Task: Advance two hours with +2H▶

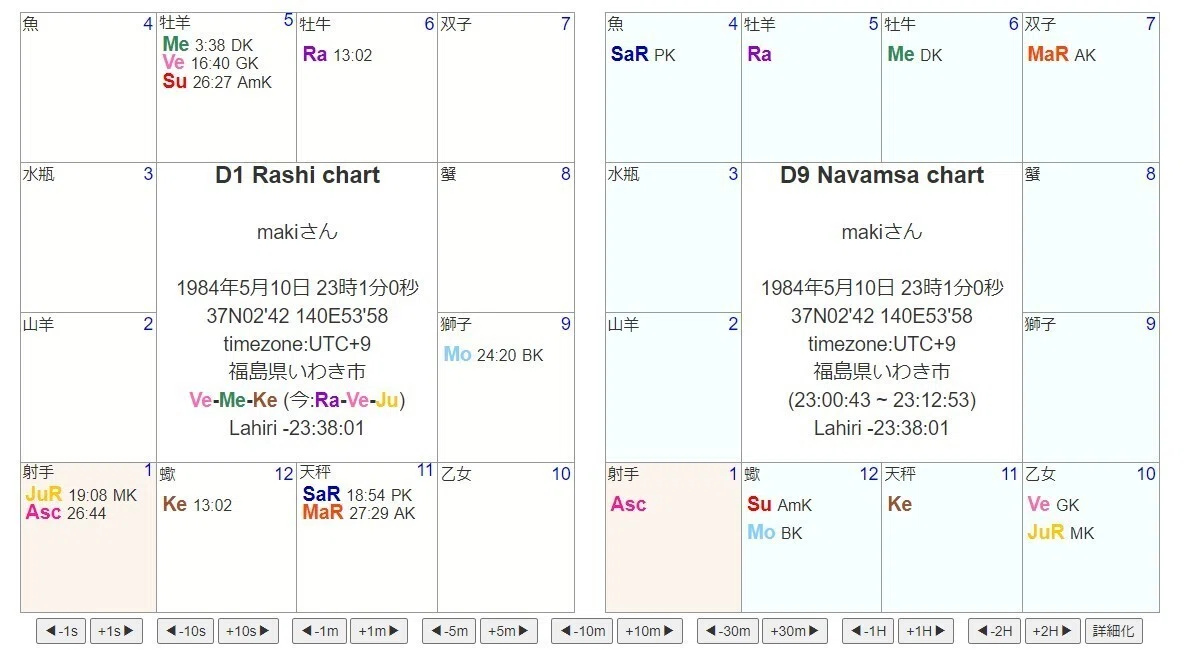Action: tap(1052, 631)
